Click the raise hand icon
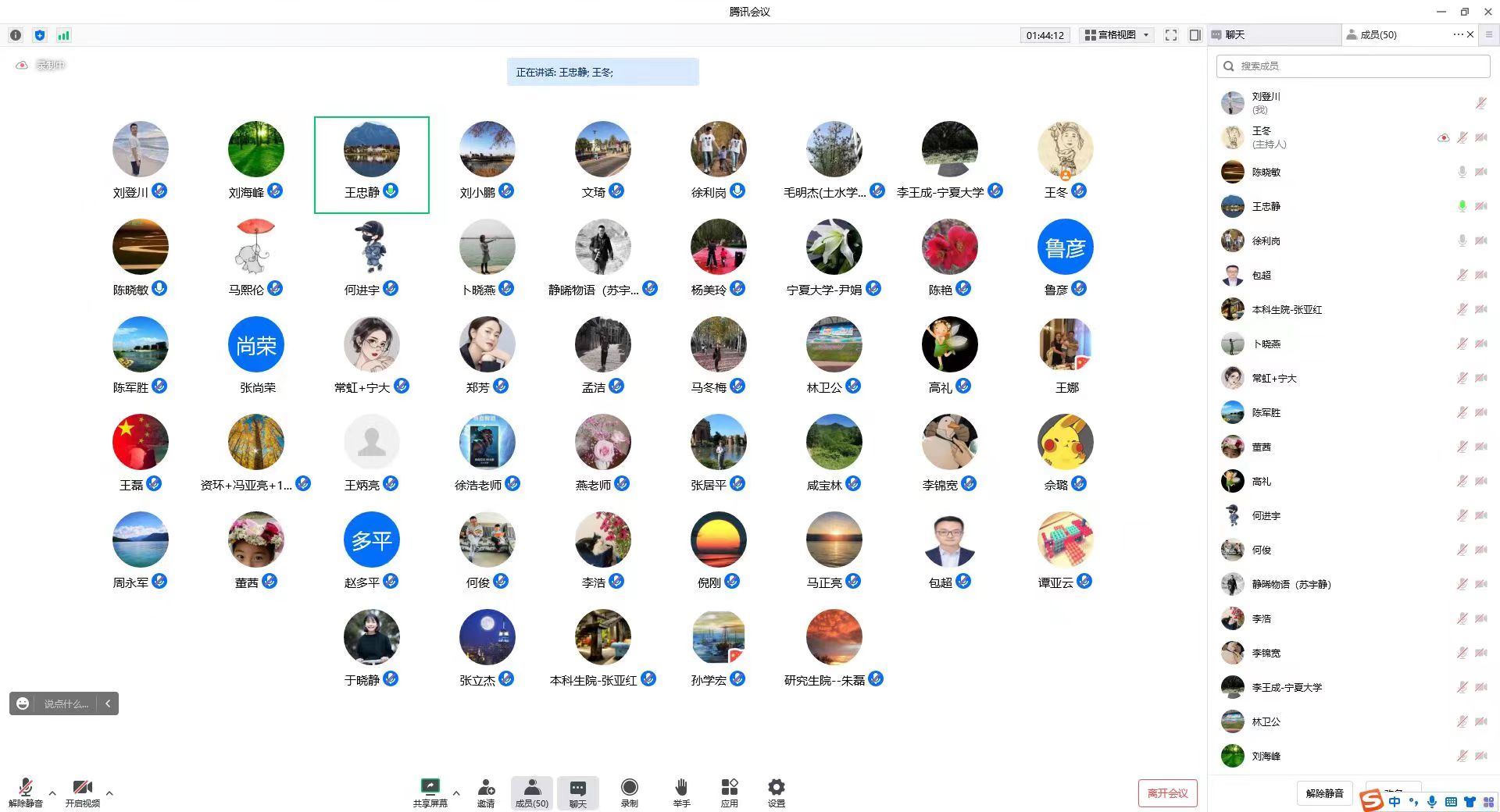 pos(681,787)
